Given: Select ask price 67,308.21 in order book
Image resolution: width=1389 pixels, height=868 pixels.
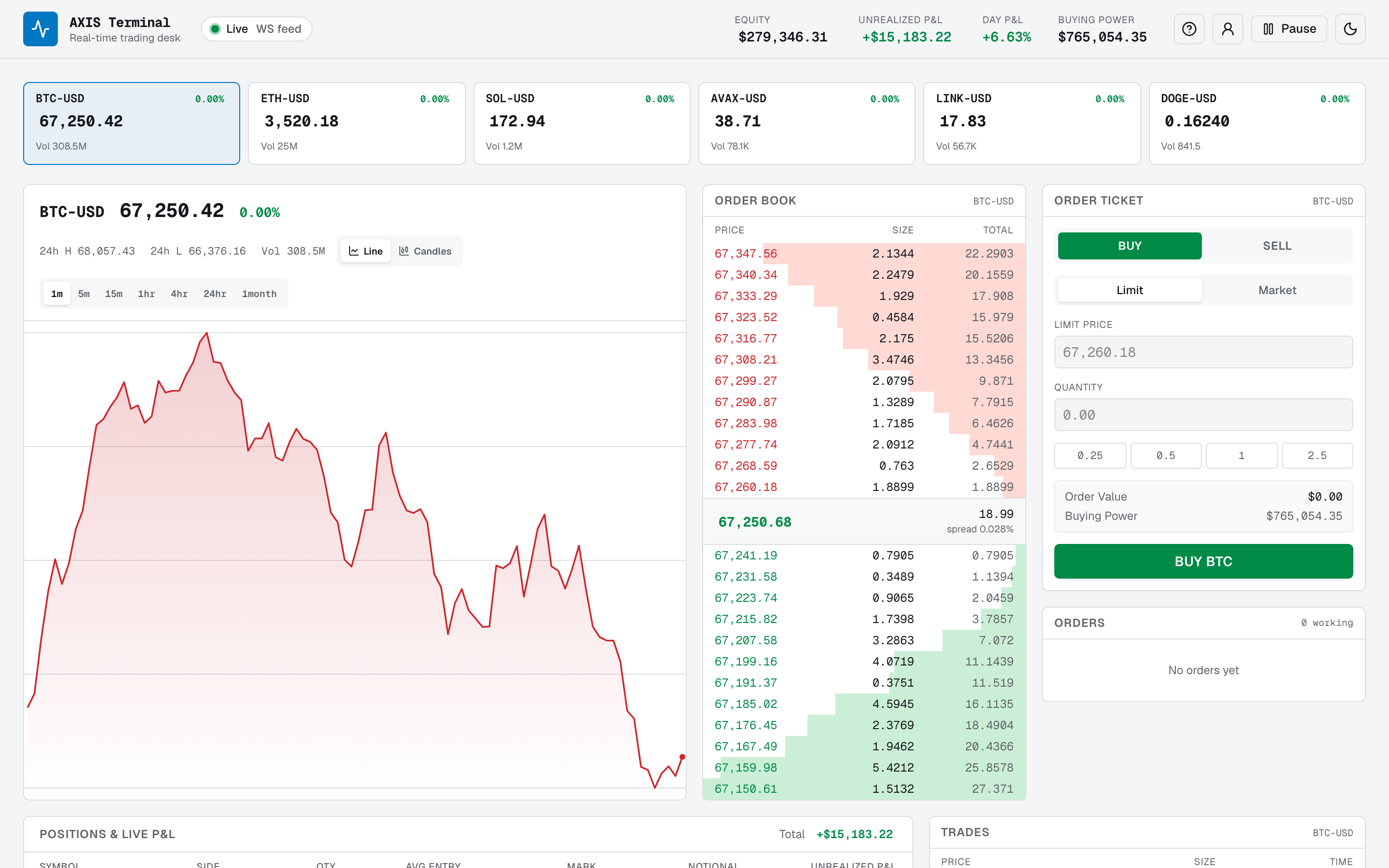Looking at the screenshot, I should (746, 359).
